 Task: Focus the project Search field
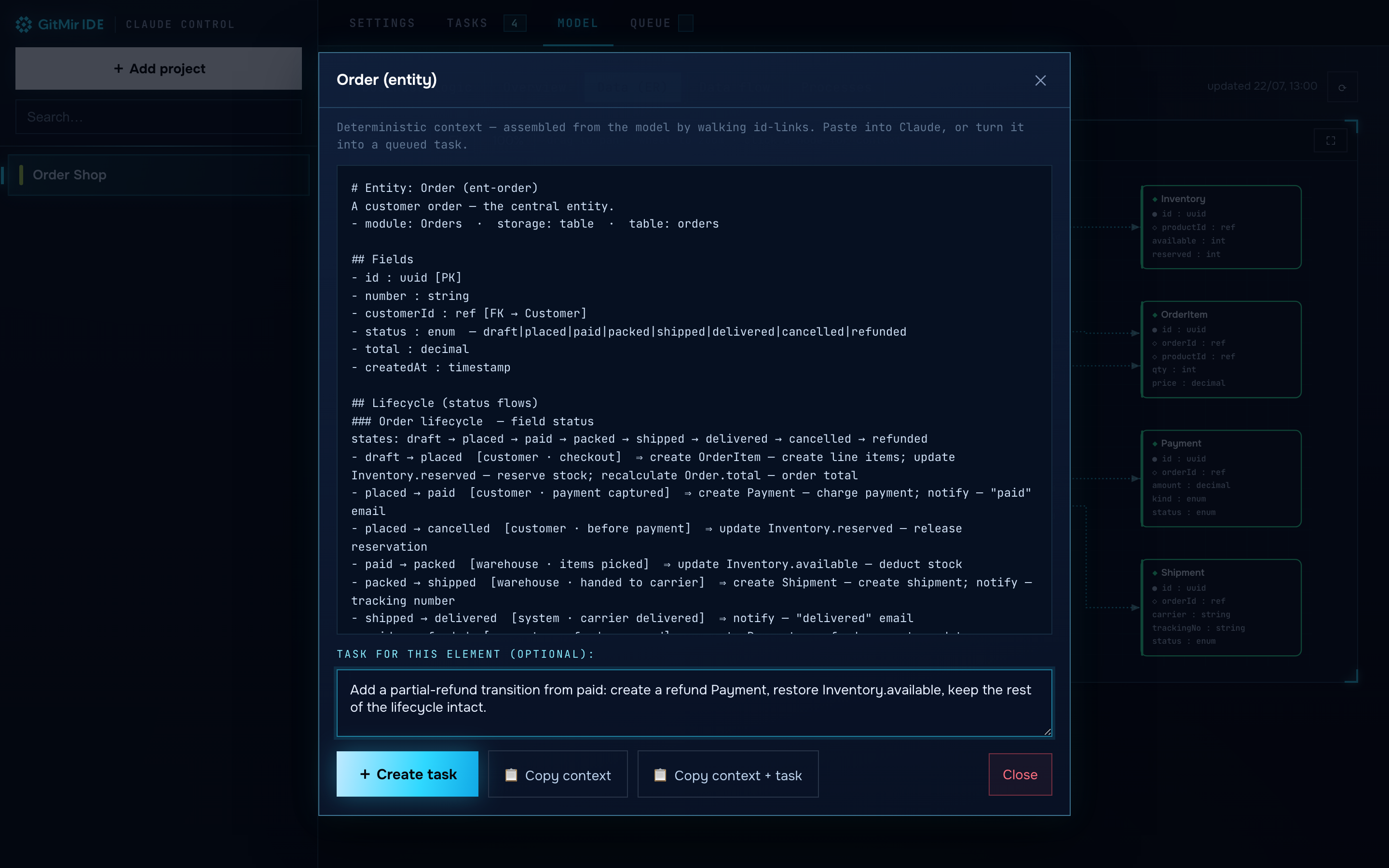tap(158, 117)
